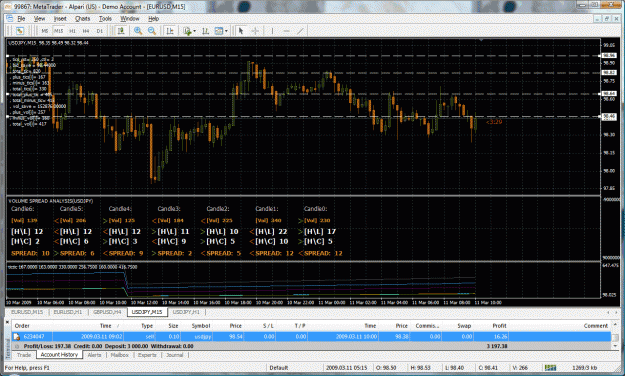
Task: Click the usdjpy symbol cell
Action: pos(202,337)
